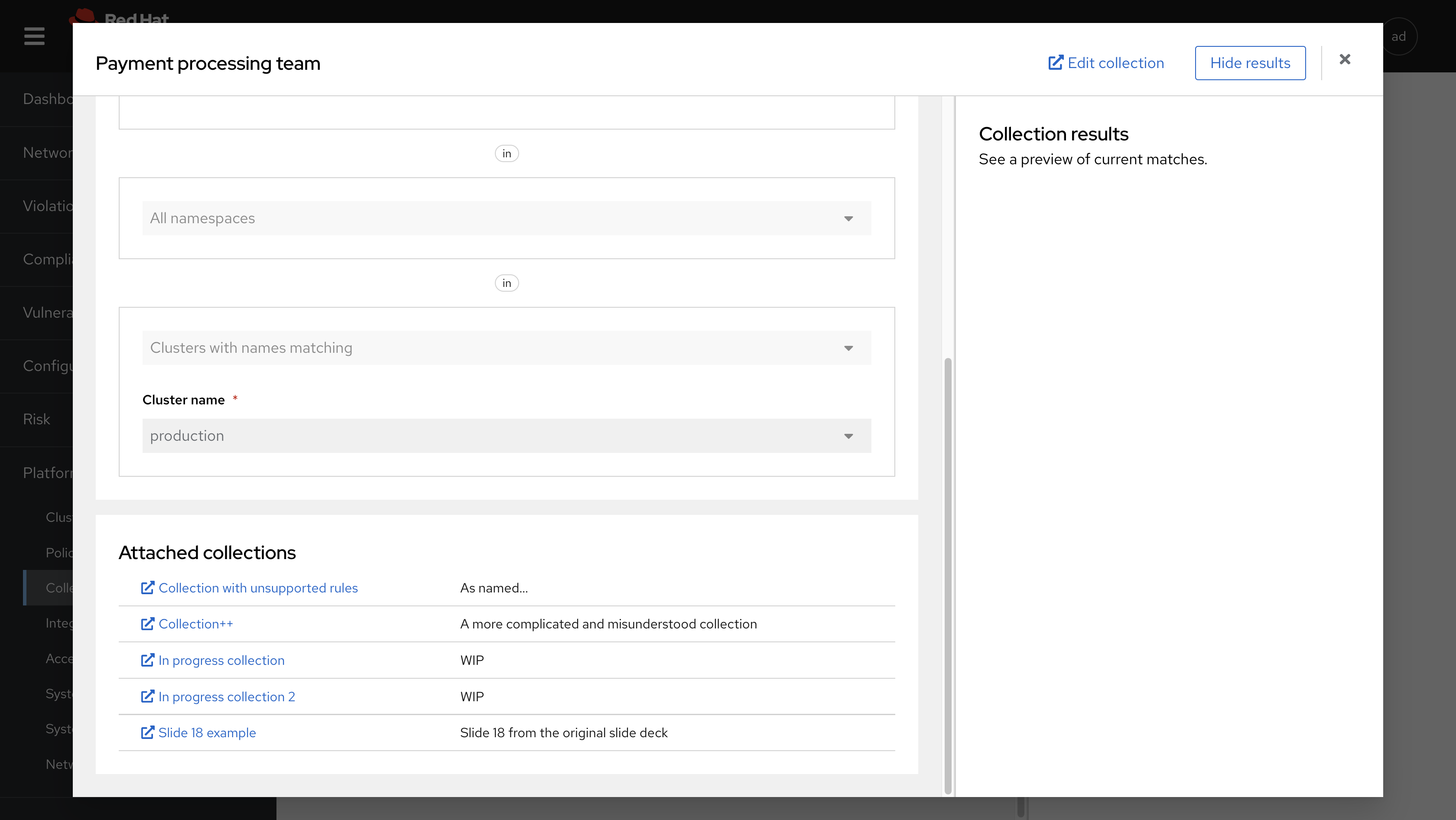The image size is (1456, 820).
Task: Open the user avatar menu
Action: point(1398,37)
